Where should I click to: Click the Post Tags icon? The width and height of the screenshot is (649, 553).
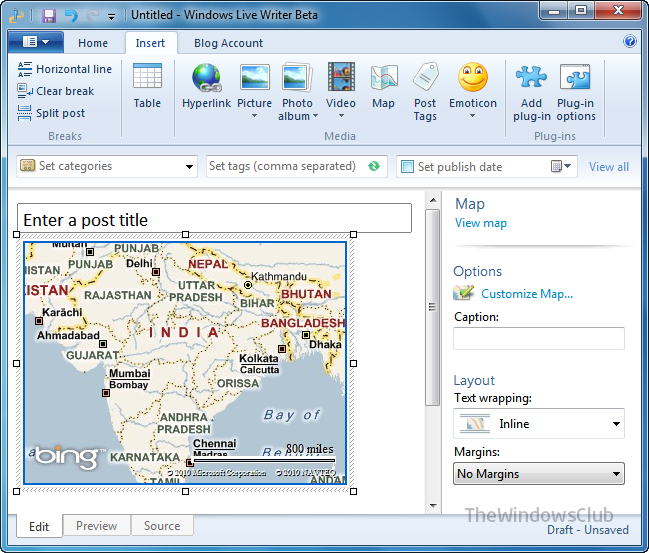pos(425,77)
